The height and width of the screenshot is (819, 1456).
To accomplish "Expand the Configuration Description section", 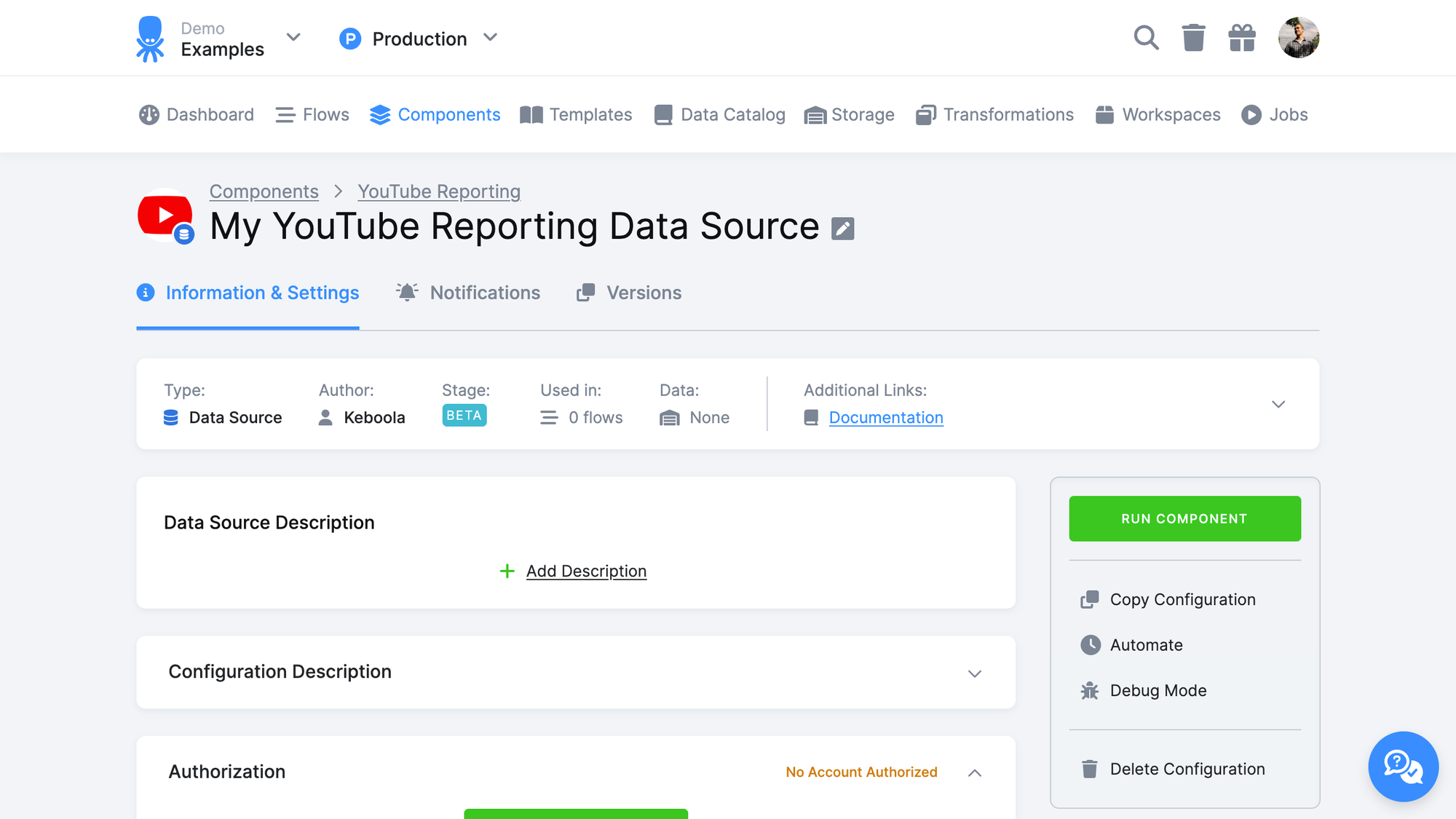I will pos(975,673).
